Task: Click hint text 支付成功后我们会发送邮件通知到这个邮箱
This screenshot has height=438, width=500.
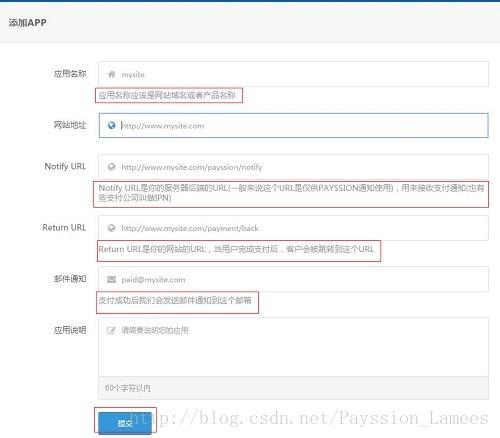Action: click(175, 300)
